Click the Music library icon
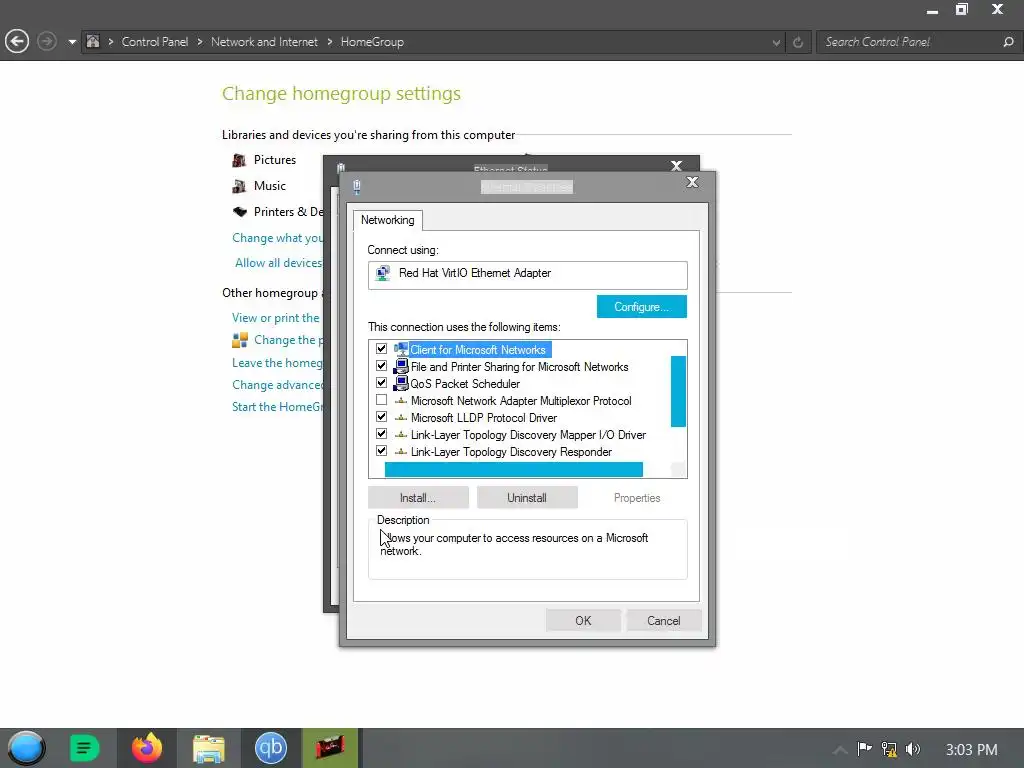This screenshot has width=1024, height=768. pos(240,186)
